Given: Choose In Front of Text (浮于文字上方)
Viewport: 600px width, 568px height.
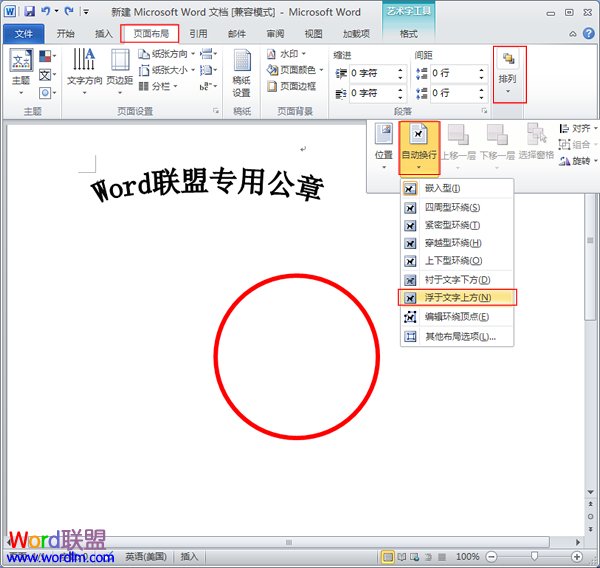Looking at the screenshot, I should click(x=457, y=297).
